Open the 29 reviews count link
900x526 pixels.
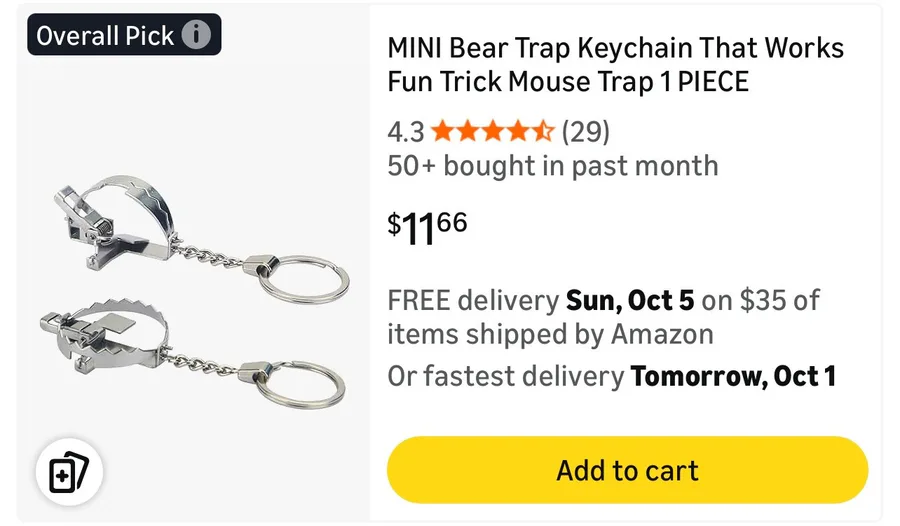[x=585, y=131]
